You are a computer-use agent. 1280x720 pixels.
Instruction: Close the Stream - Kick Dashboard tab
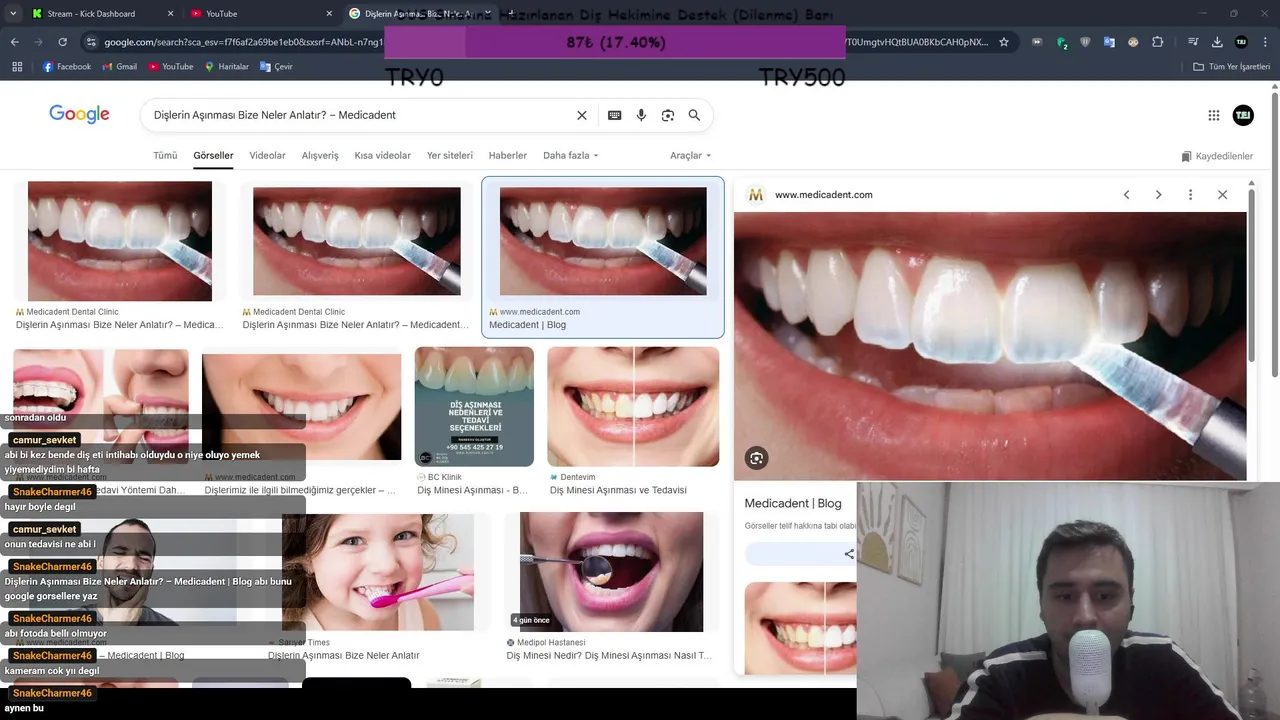(170, 14)
